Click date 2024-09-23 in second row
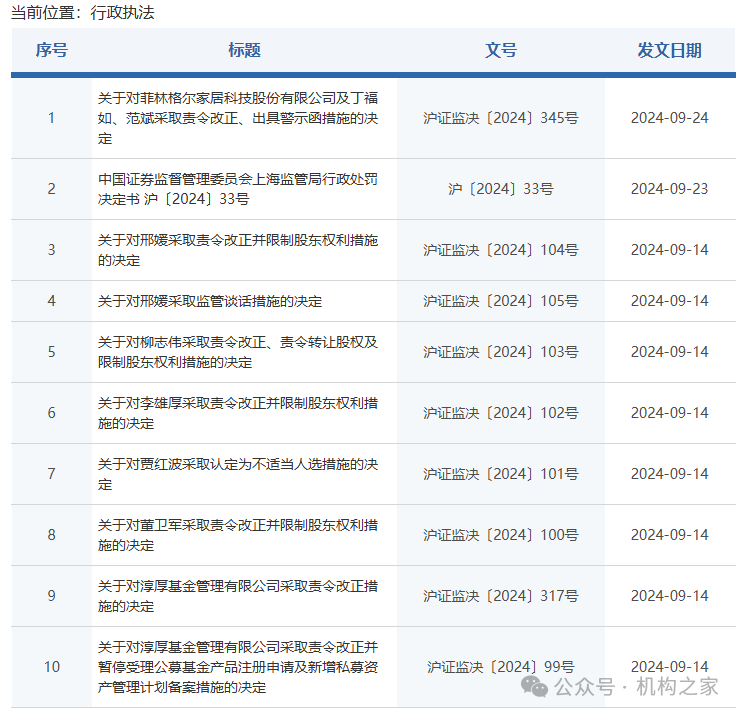The image size is (743, 717). pos(669,189)
